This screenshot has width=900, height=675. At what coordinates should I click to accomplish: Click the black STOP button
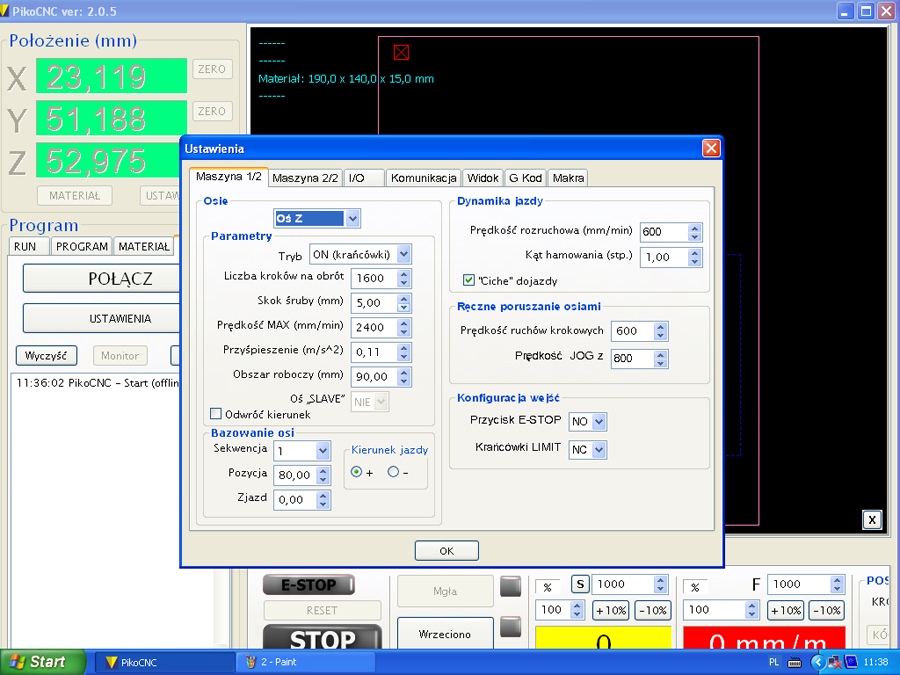(322, 637)
